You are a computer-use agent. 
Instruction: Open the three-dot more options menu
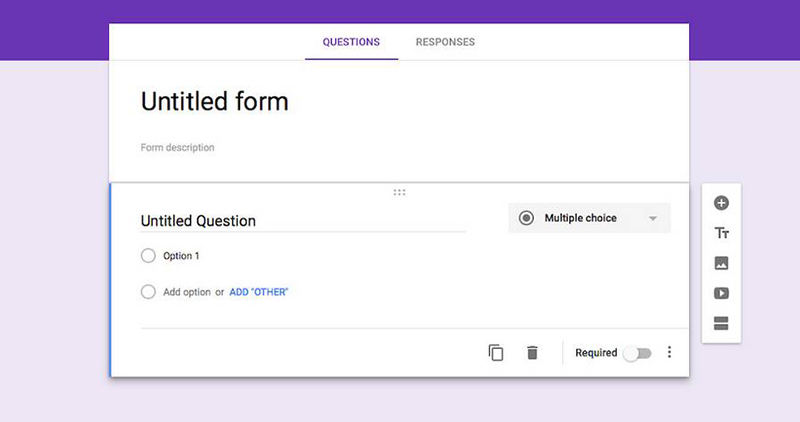tap(669, 353)
